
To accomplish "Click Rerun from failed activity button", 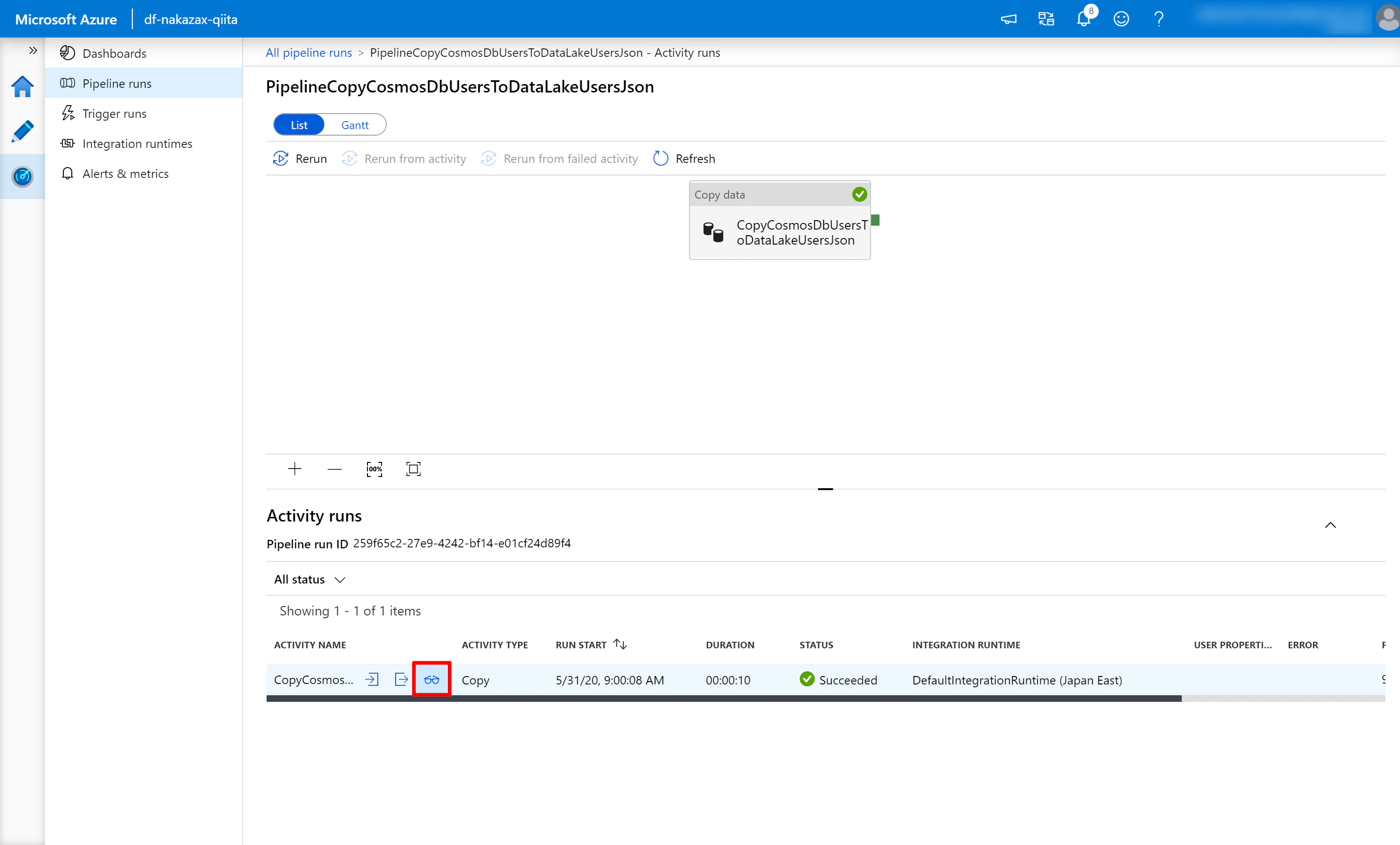I will [x=559, y=159].
